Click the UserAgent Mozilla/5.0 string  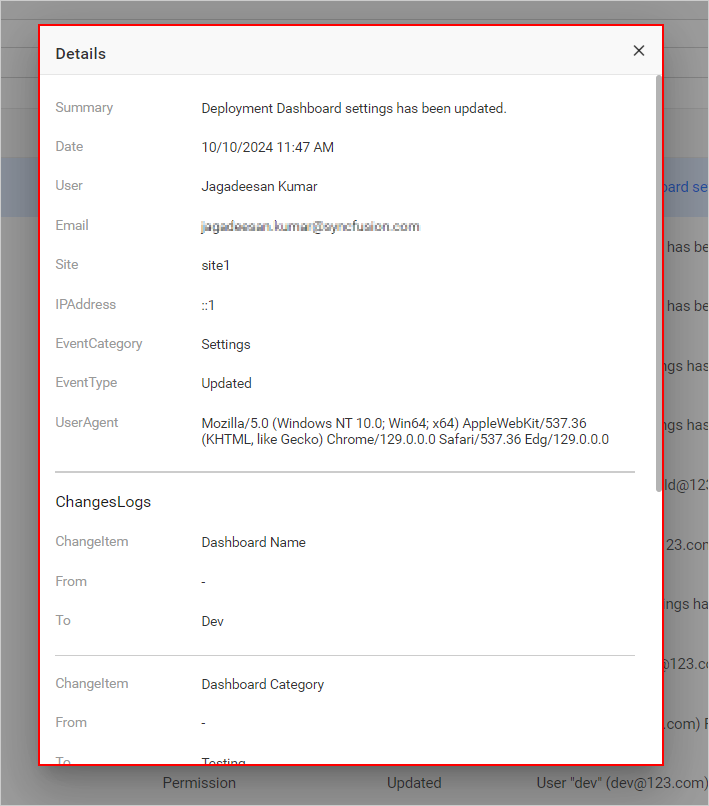click(x=405, y=431)
